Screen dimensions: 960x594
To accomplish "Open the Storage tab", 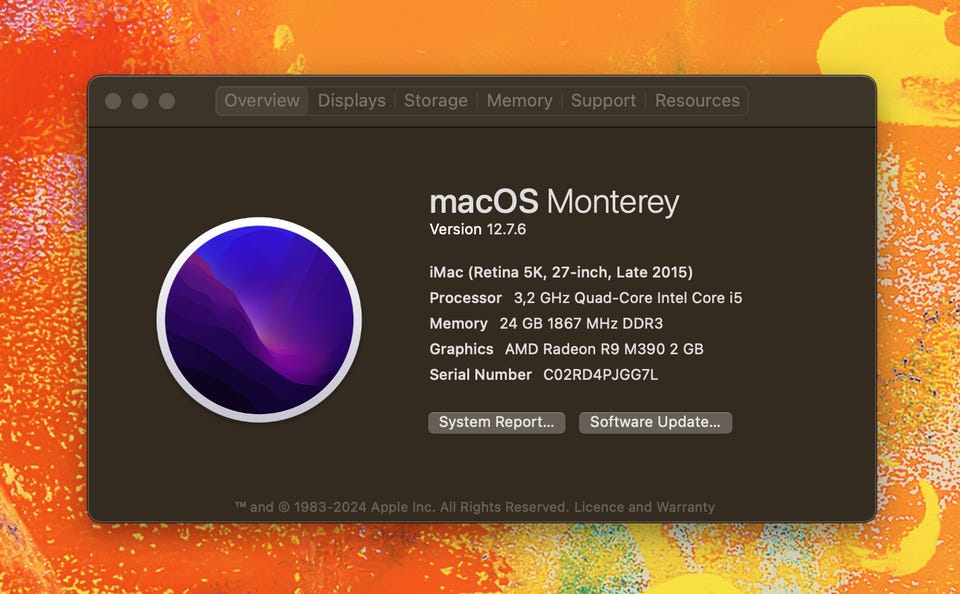I will click(435, 101).
